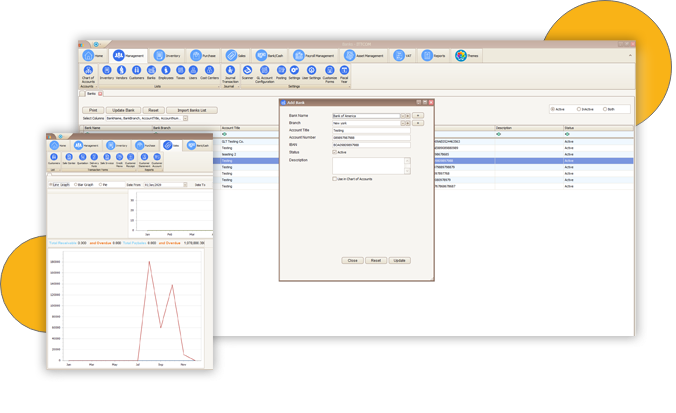Open the Select Columns dropdown
Viewport: 676px width, 413px height.
[x=185, y=118]
